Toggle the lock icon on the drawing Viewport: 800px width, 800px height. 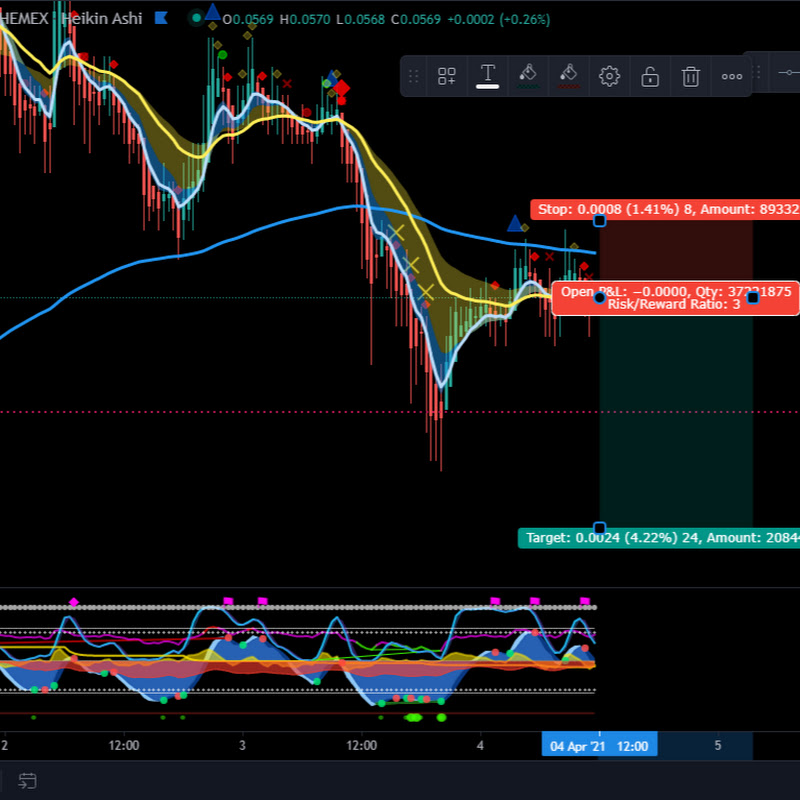pos(650,76)
